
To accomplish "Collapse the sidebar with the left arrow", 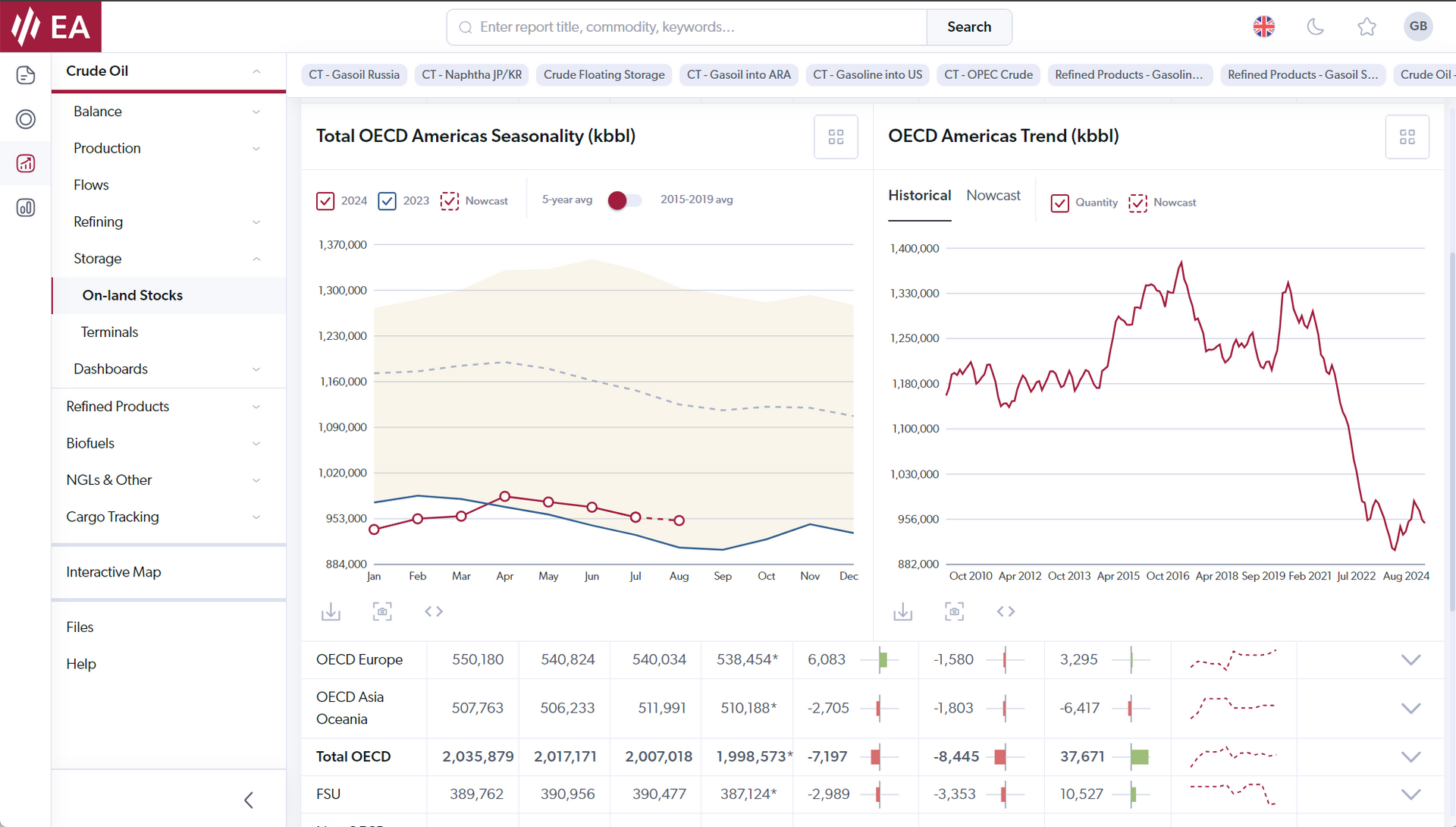I will point(249,800).
